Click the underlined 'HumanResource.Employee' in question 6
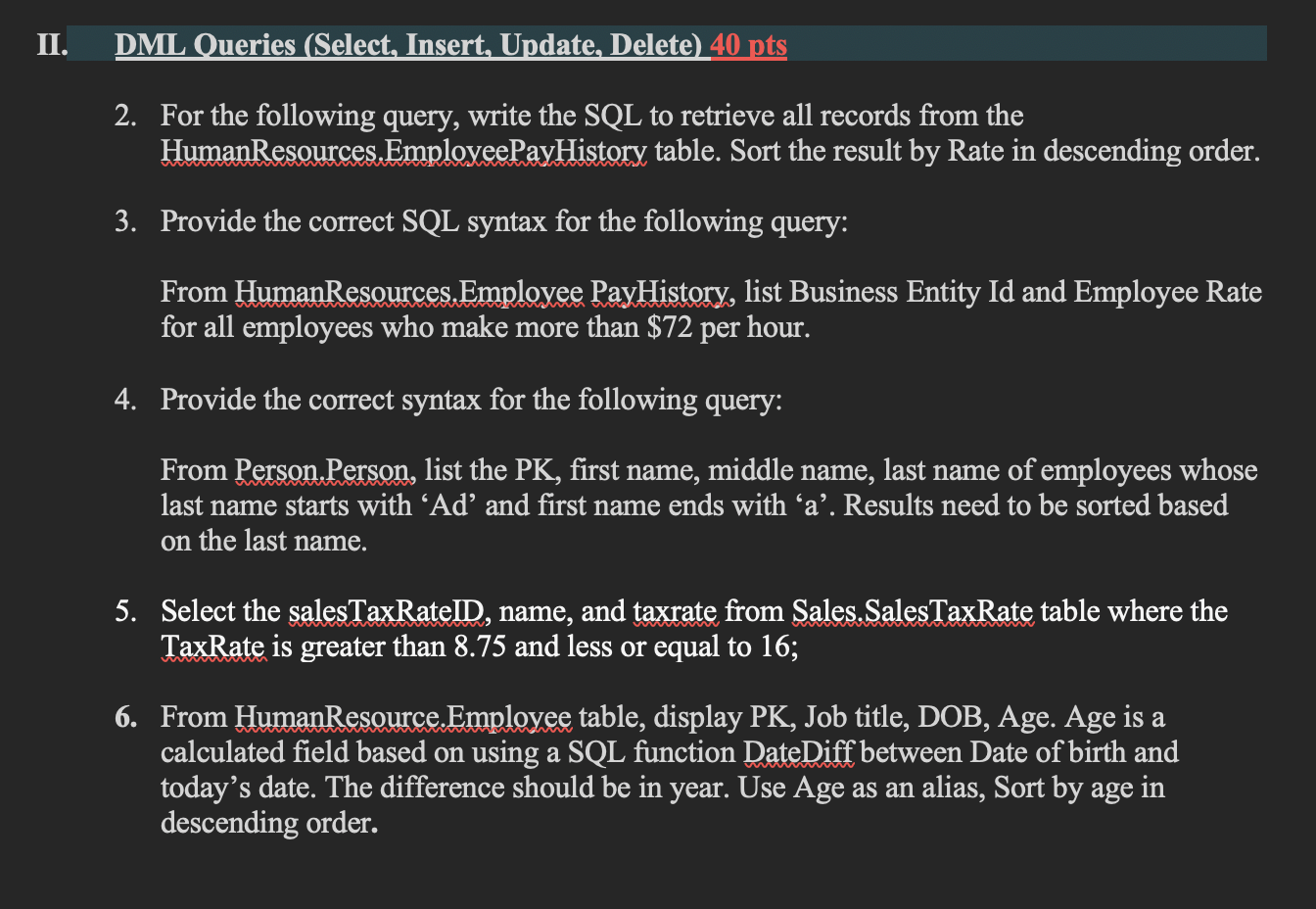This screenshot has height=909, width=1316. coord(403,717)
